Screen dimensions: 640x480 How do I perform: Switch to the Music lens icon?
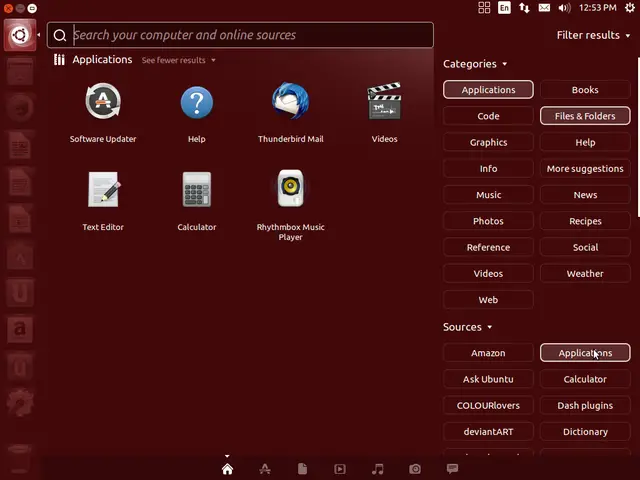pyautogui.click(x=378, y=469)
